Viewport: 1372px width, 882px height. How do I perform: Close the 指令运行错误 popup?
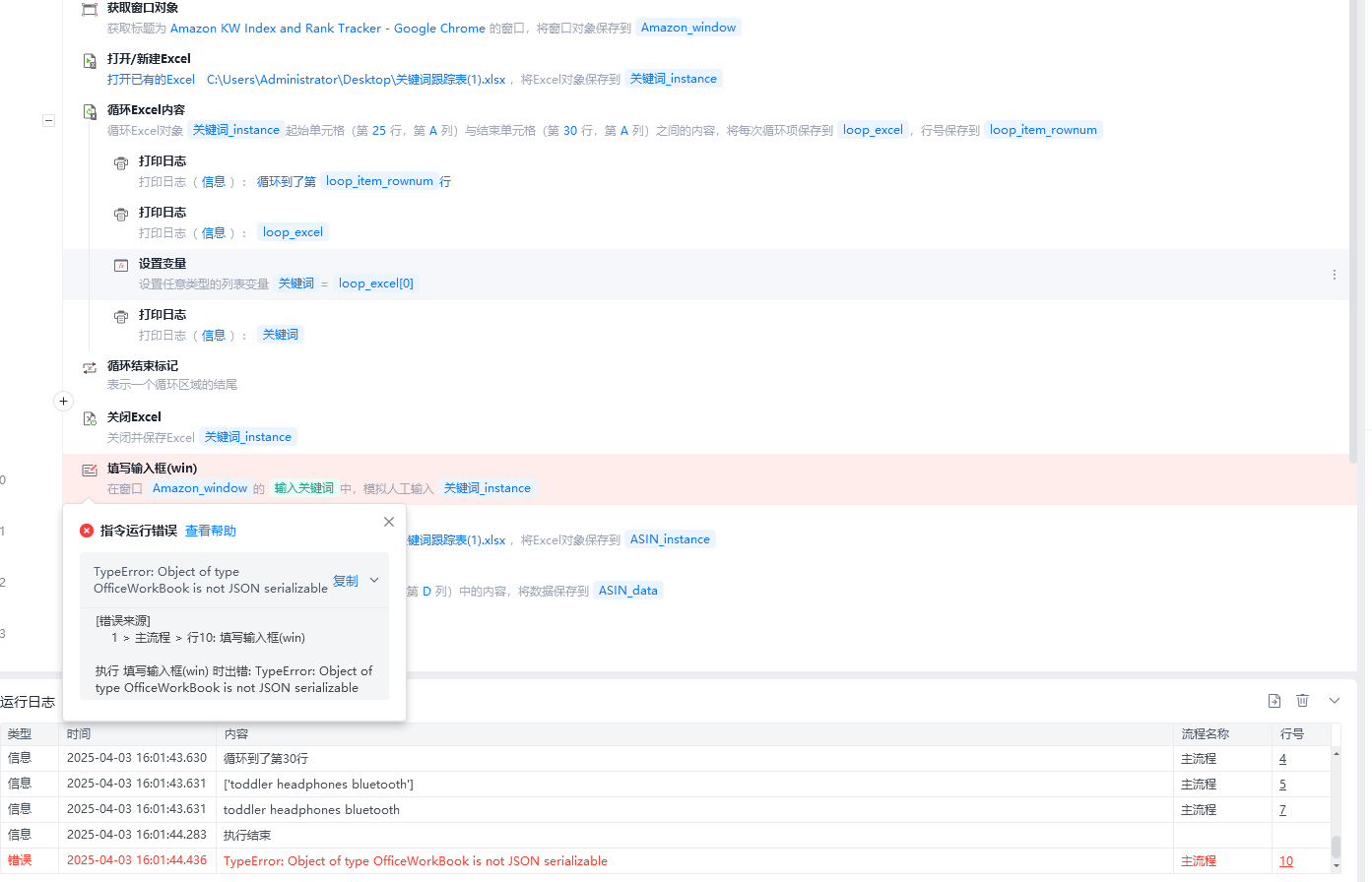click(x=389, y=522)
